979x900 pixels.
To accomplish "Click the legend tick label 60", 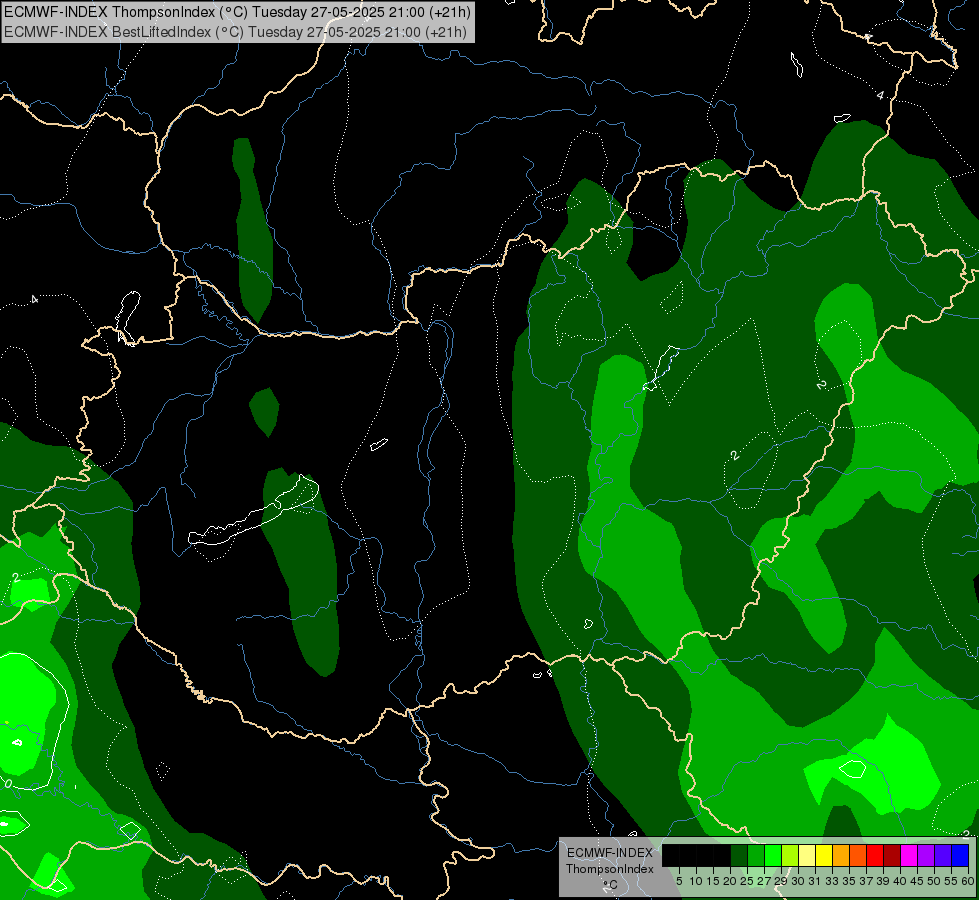I will click(968, 881).
